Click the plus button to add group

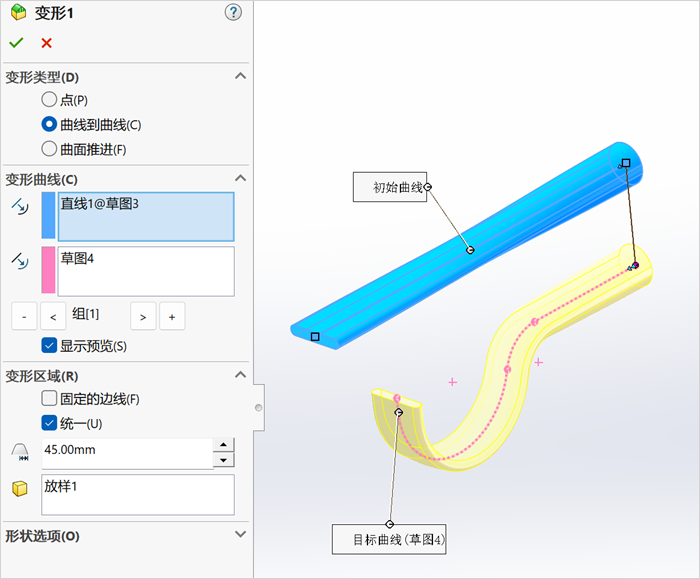point(171,317)
